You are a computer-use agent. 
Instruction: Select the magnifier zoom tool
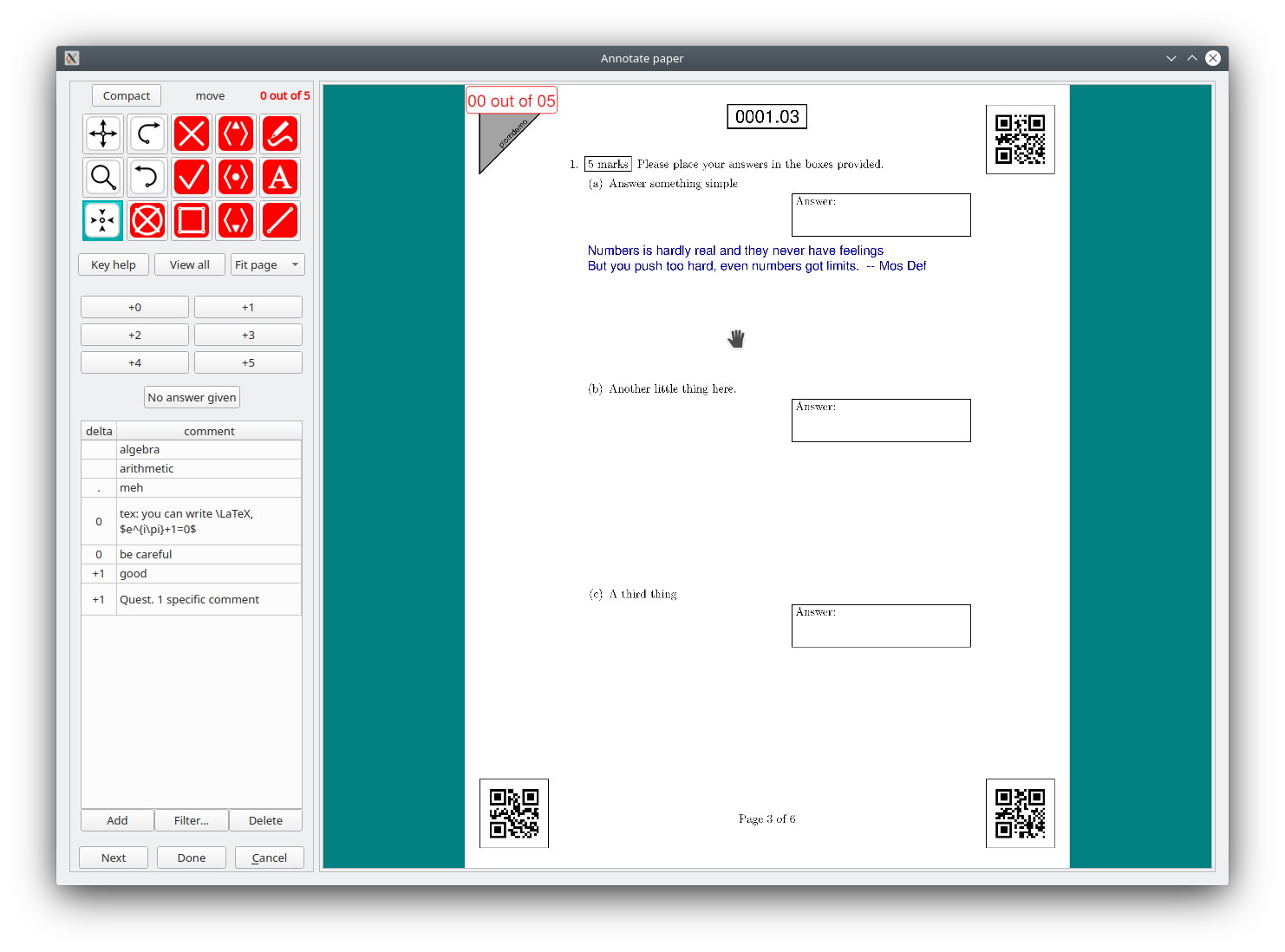click(x=103, y=177)
